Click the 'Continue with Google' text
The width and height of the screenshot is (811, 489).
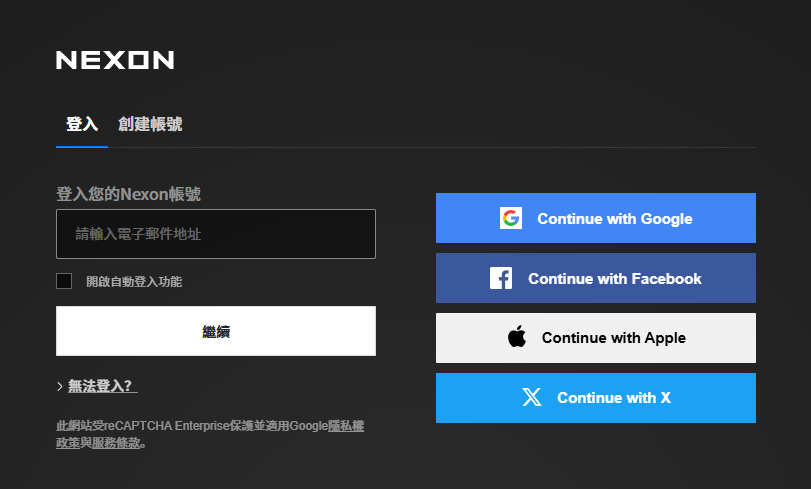[615, 218]
